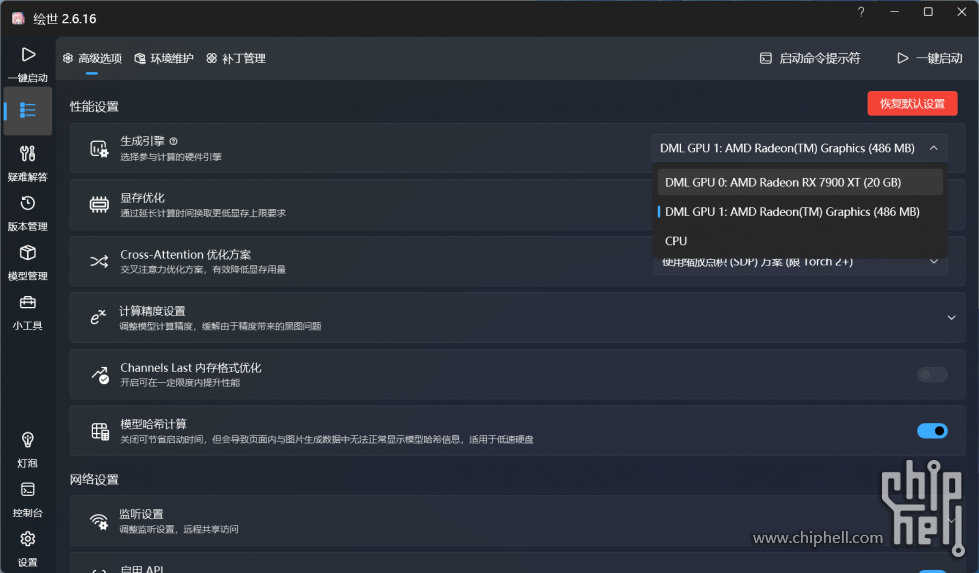This screenshot has width=979, height=573.
Task: Click the 生成引擎 engine icon
Action: (x=99, y=149)
